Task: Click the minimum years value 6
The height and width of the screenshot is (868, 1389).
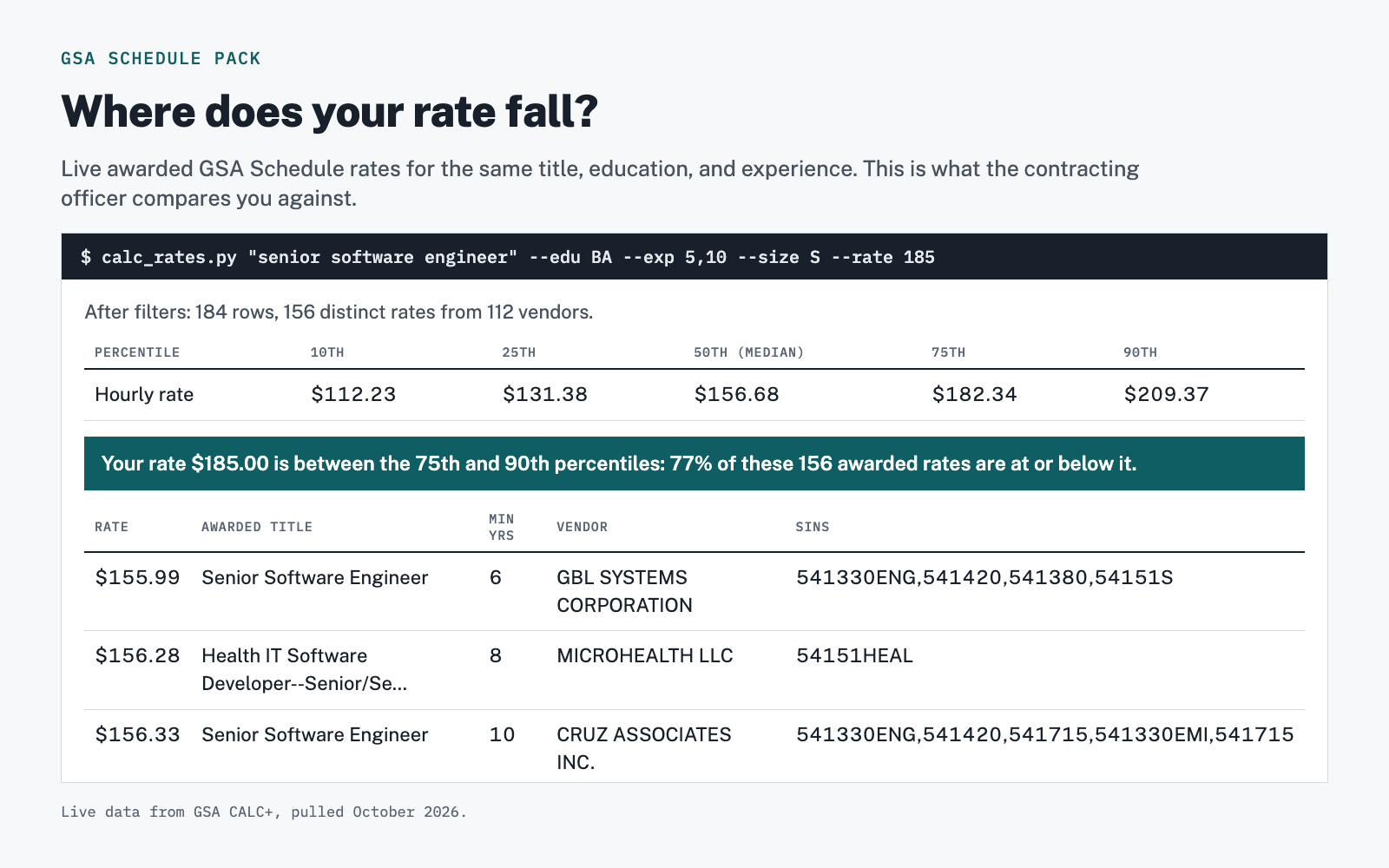Action: (496, 577)
